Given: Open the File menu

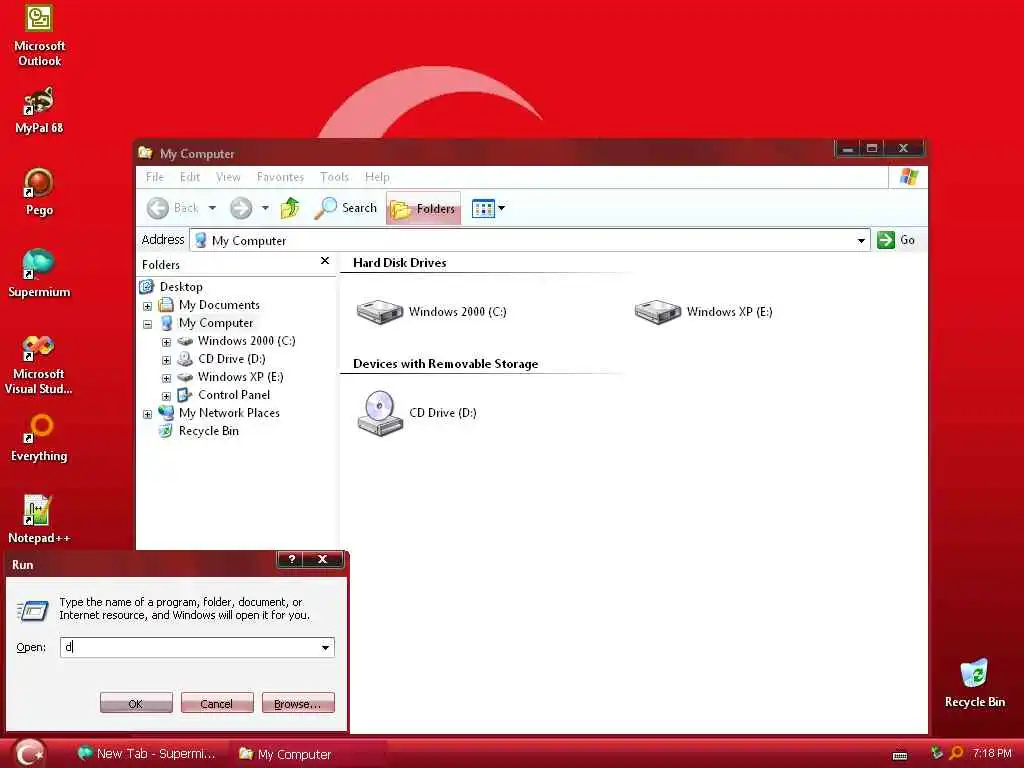Looking at the screenshot, I should pyautogui.click(x=155, y=177).
